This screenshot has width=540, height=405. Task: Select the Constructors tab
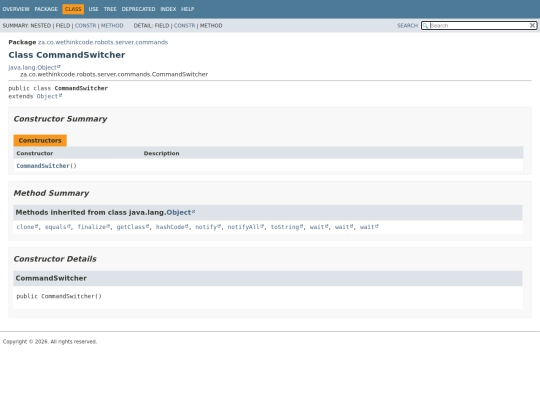[x=40, y=141]
